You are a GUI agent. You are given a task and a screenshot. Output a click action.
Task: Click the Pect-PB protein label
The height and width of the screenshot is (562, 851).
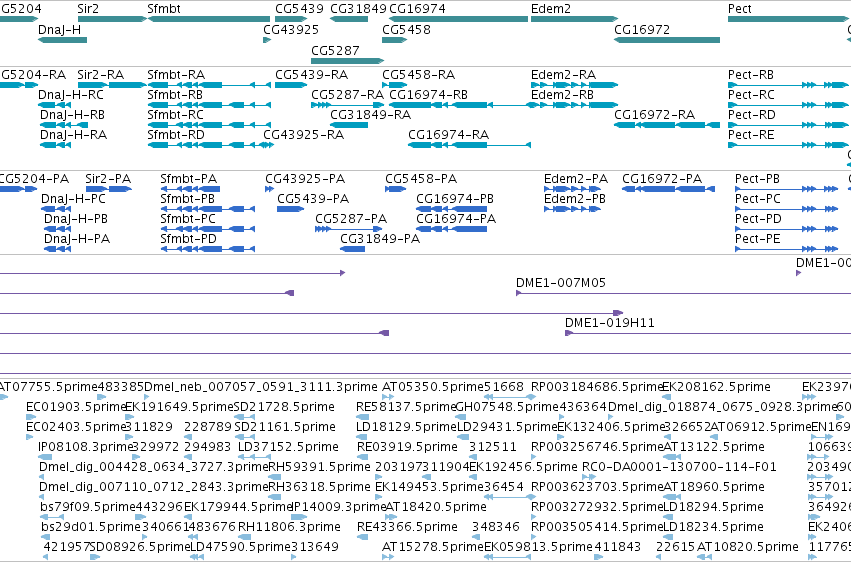[x=757, y=178]
